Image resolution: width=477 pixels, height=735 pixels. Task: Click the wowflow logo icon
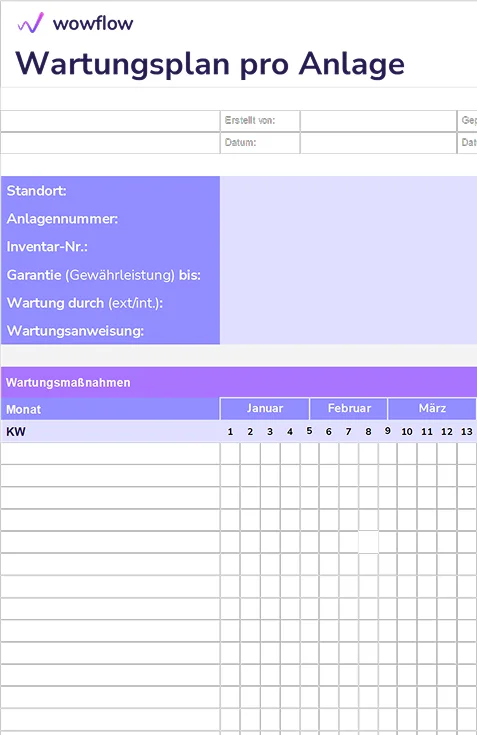pos(30,22)
